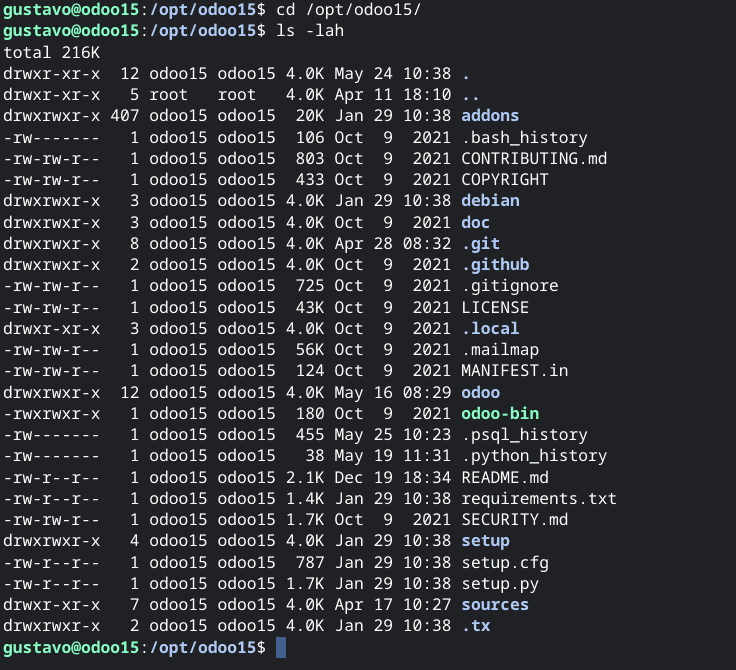The width and height of the screenshot is (736, 670).
Task: Click the odoo-bin executable filename
Action: click(x=500, y=413)
